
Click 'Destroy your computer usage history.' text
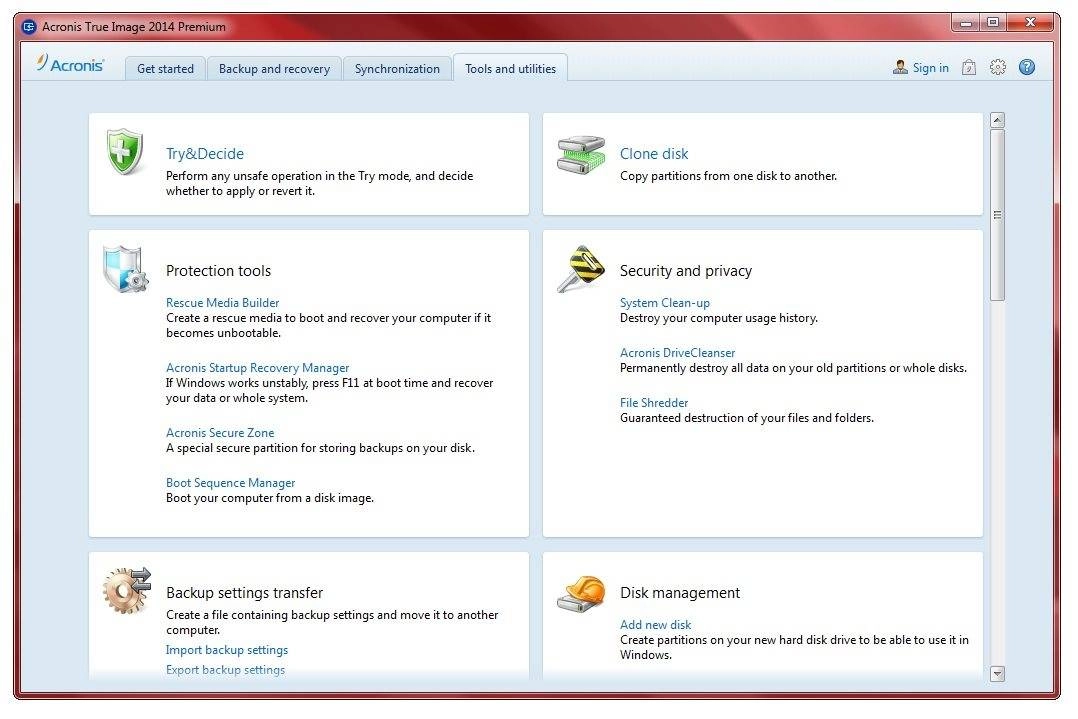coord(718,318)
